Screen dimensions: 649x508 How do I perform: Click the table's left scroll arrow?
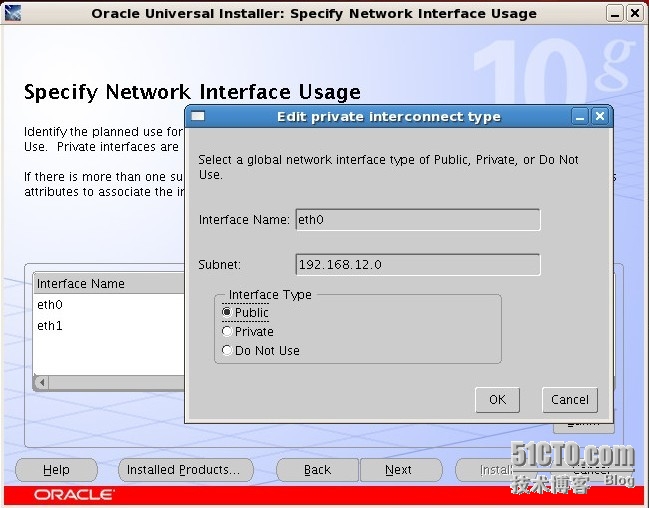[x=42, y=382]
